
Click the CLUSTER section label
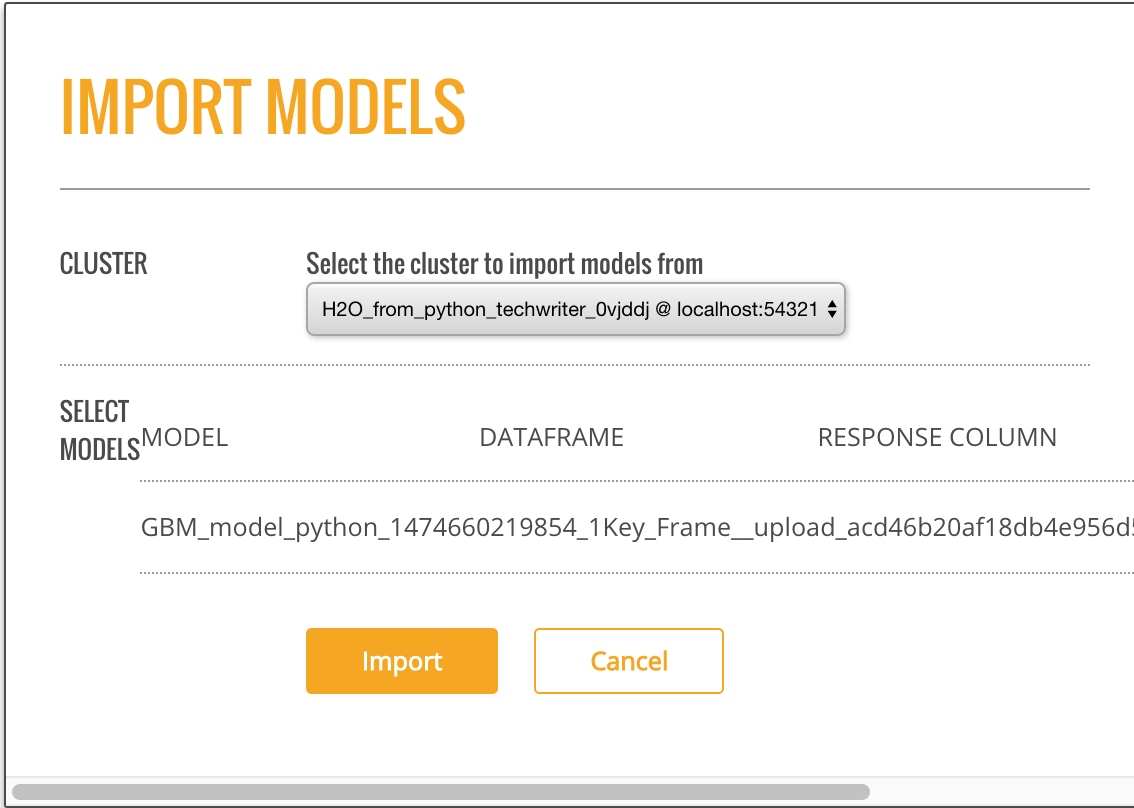tap(103, 264)
